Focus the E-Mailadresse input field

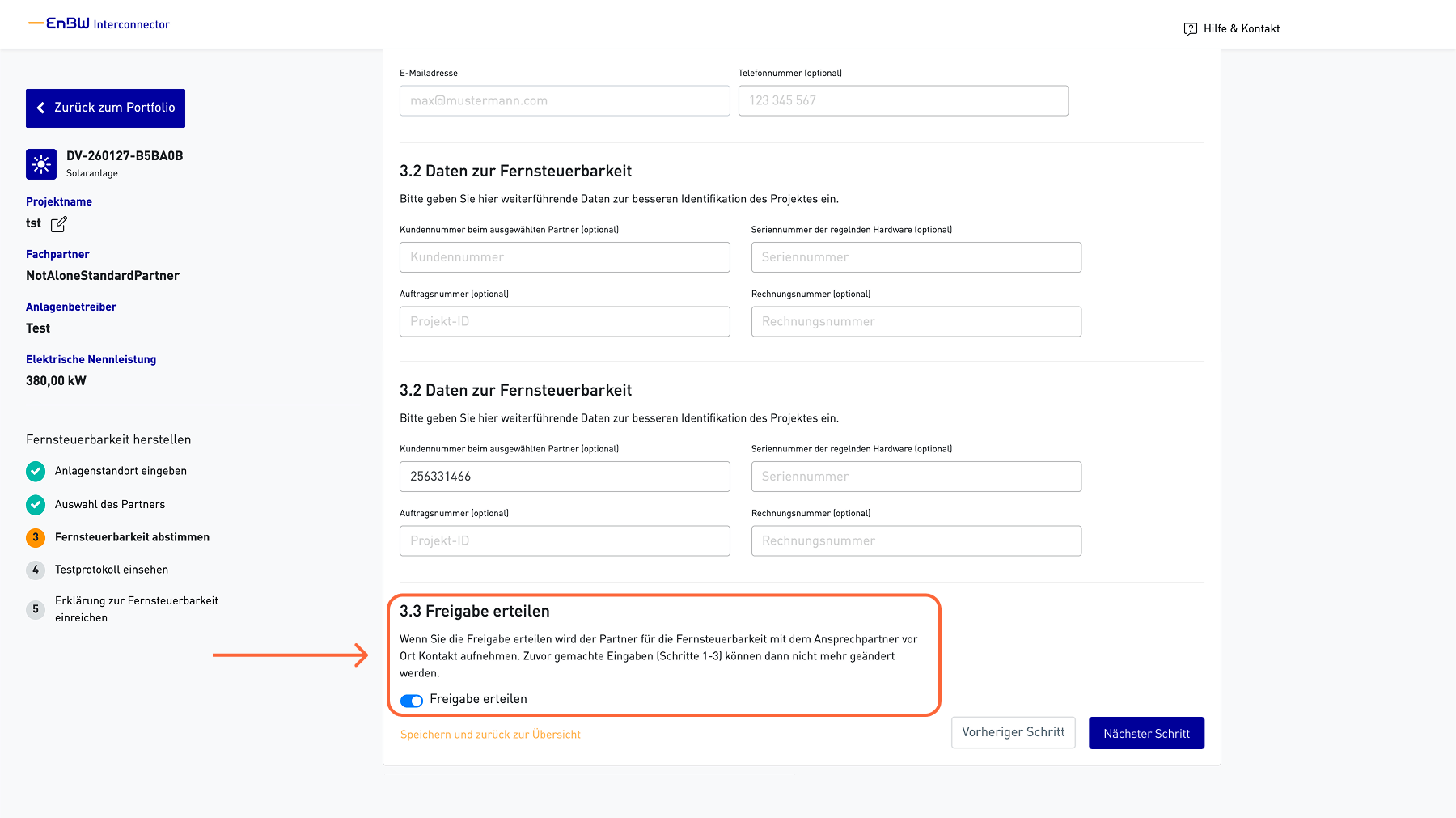tap(565, 101)
